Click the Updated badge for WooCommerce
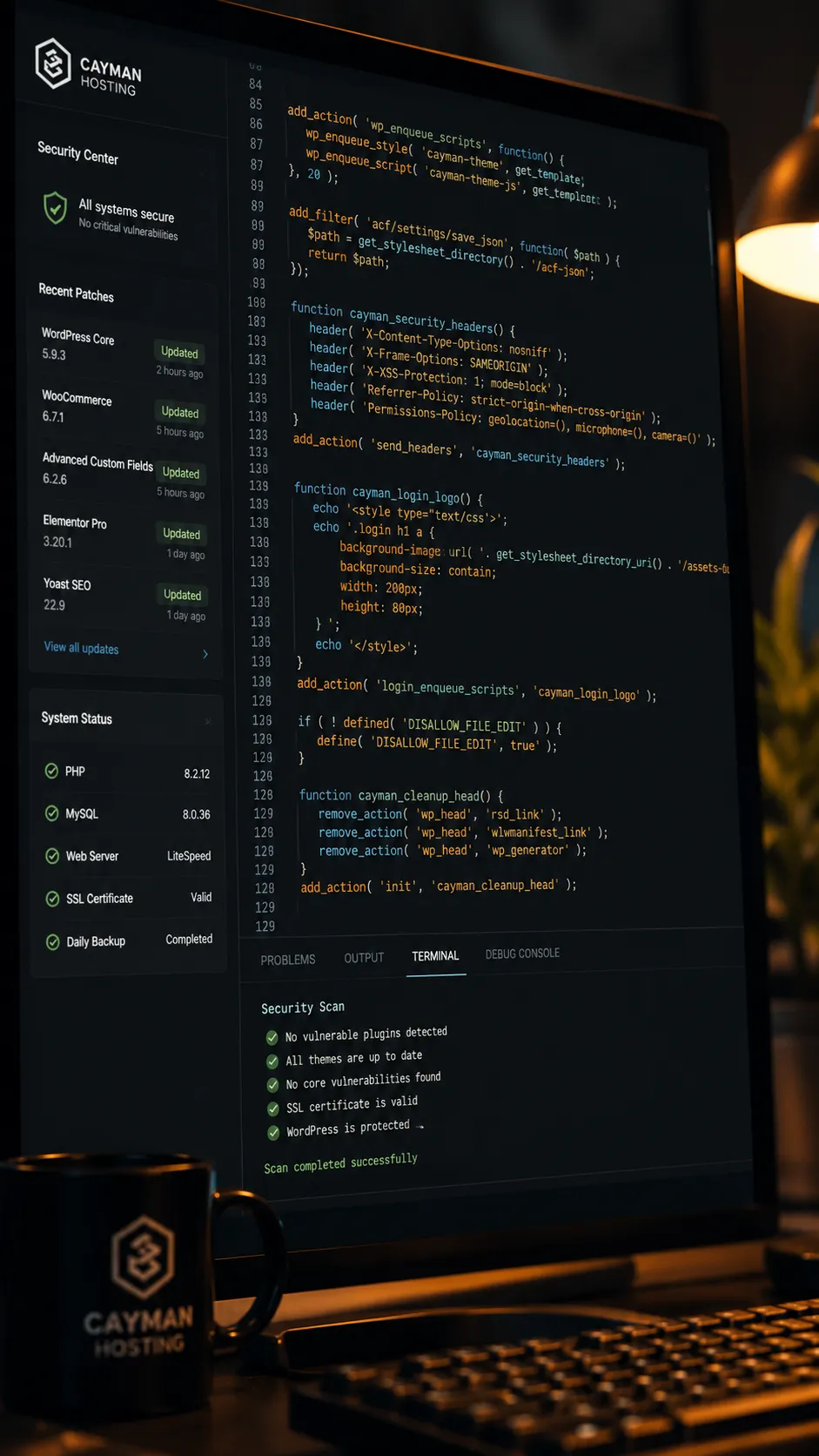 [180, 412]
